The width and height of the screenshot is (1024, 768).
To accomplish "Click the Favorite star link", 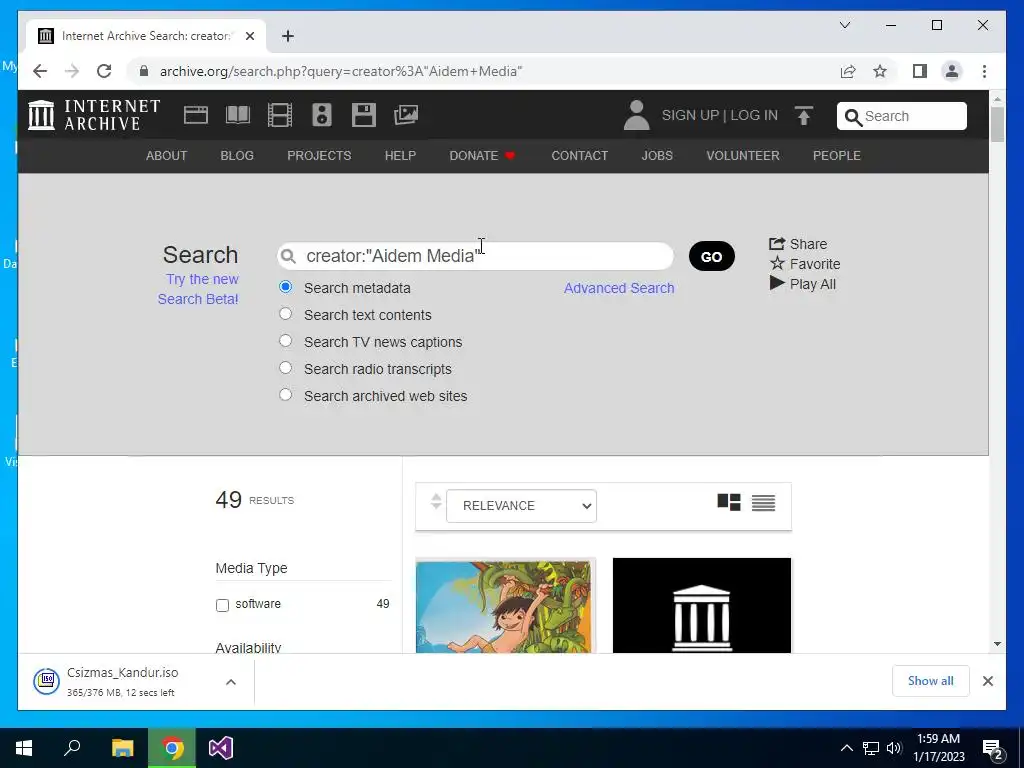I will click(x=805, y=264).
